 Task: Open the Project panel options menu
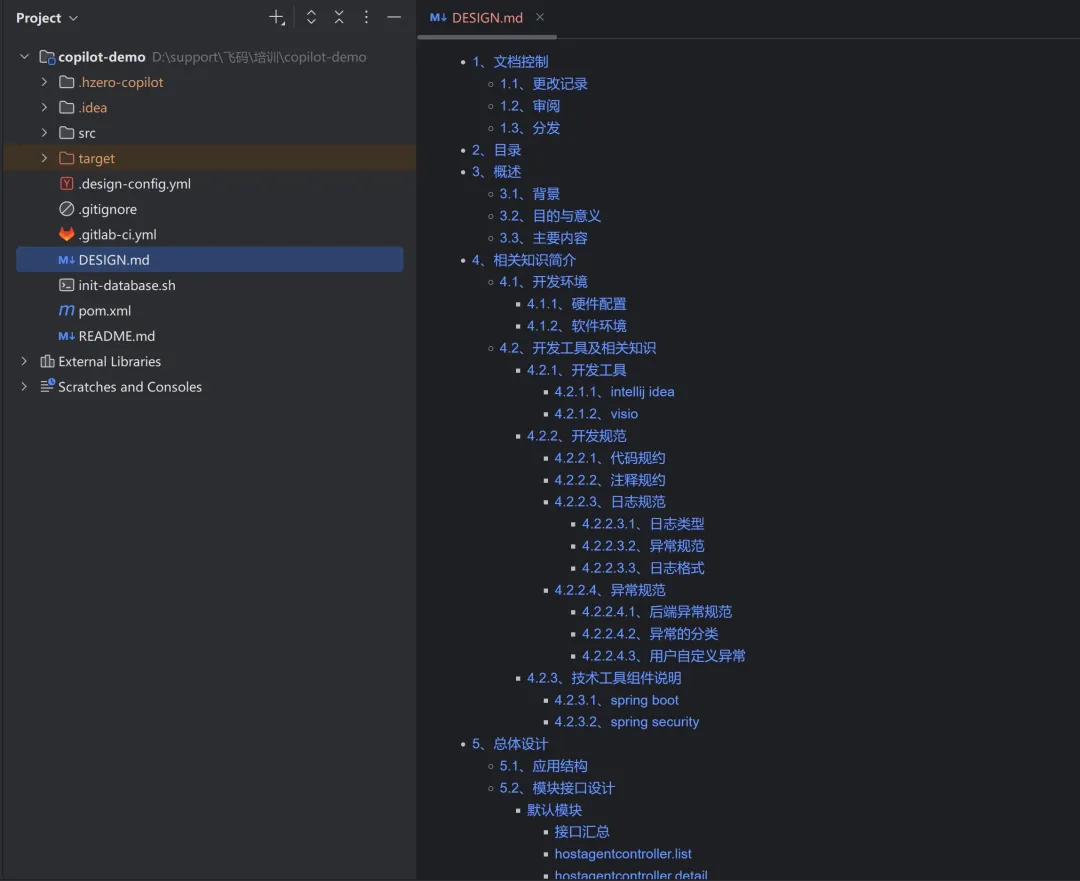pyautogui.click(x=366, y=18)
